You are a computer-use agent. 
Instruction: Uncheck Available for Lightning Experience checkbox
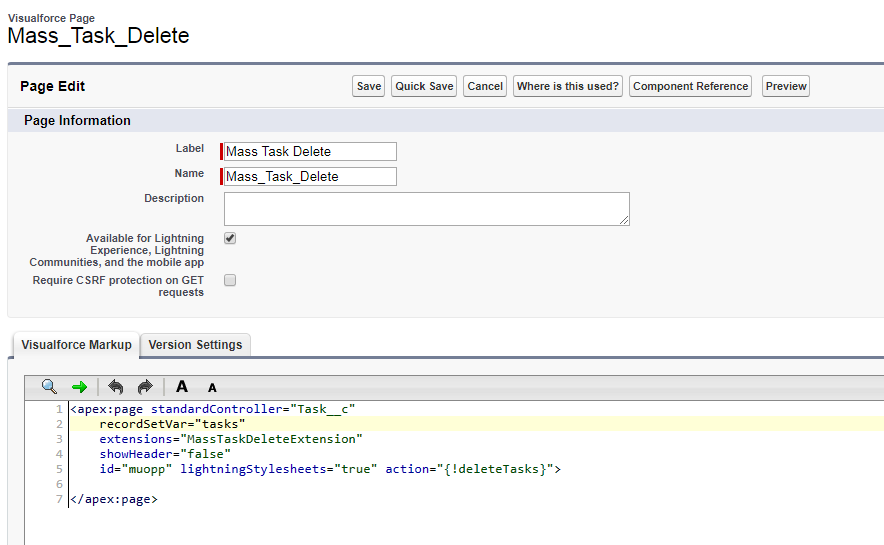[230, 239]
